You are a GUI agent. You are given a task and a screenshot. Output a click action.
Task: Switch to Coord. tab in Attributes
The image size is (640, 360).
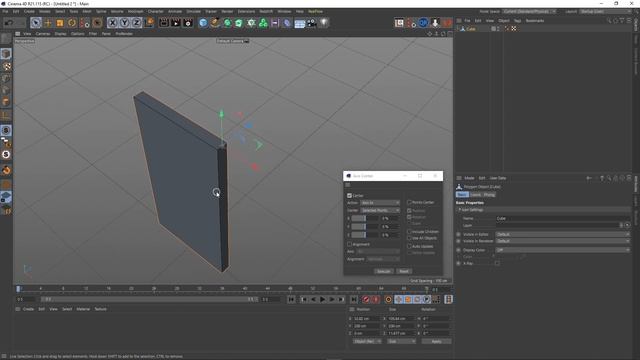coord(476,195)
